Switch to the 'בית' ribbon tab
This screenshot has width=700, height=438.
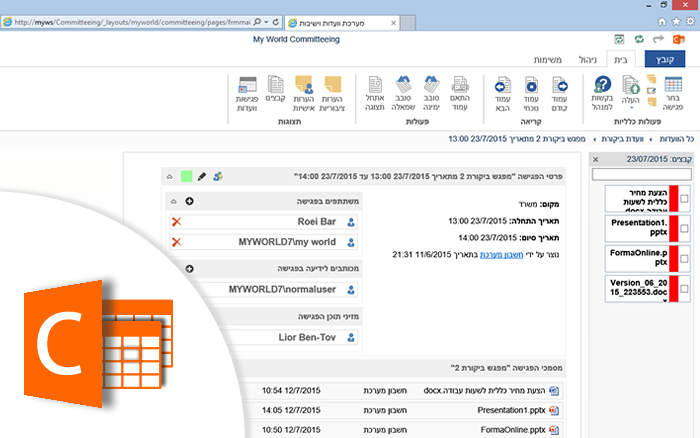pyautogui.click(x=621, y=59)
